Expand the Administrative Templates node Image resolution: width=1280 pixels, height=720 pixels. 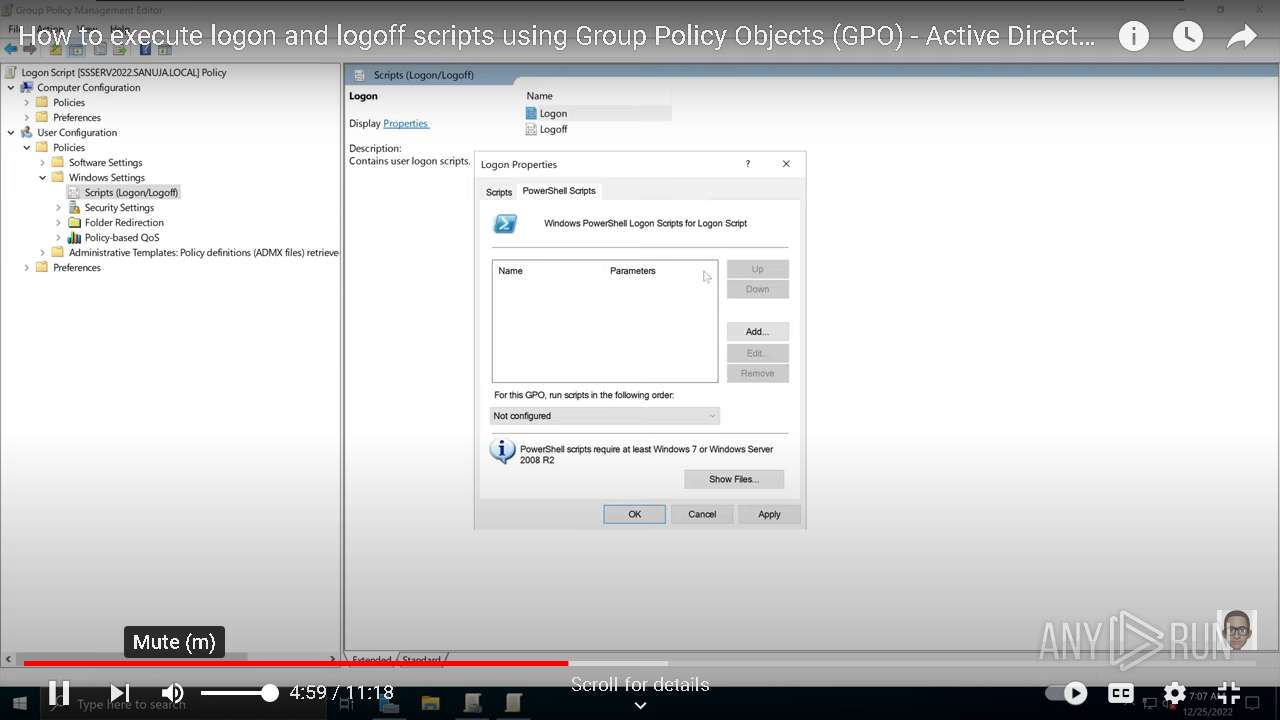(43, 252)
